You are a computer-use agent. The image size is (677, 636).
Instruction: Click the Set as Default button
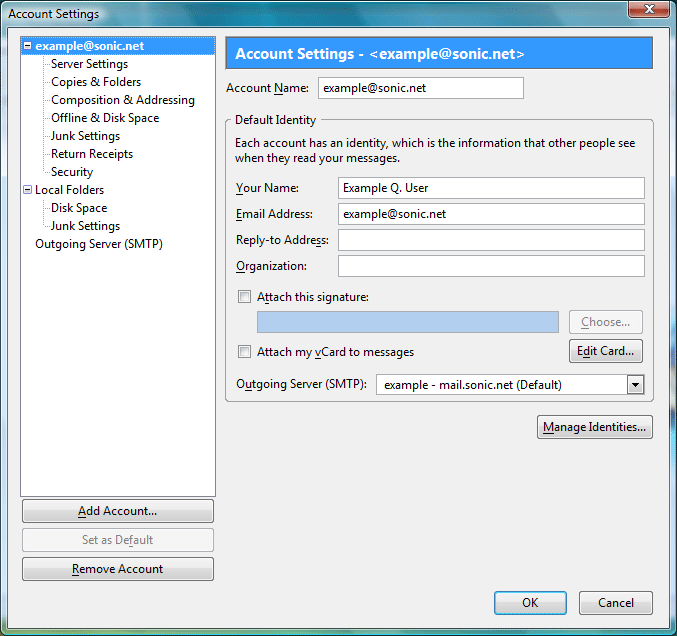117,540
